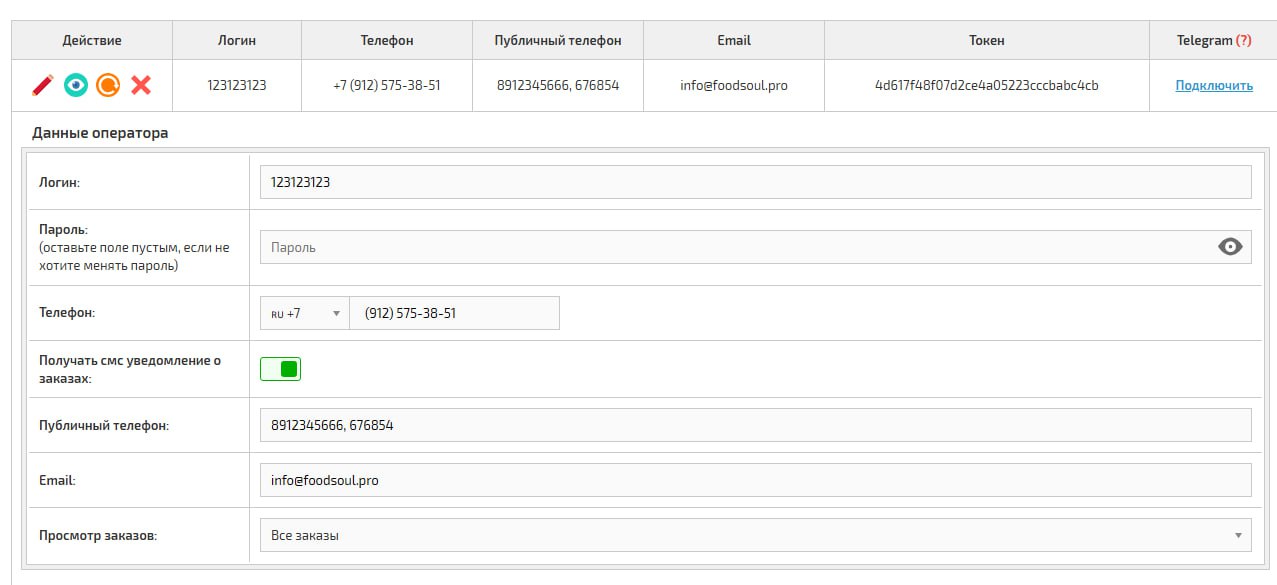Open the RU +7 country code dropdown

click(x=305, y=313)
